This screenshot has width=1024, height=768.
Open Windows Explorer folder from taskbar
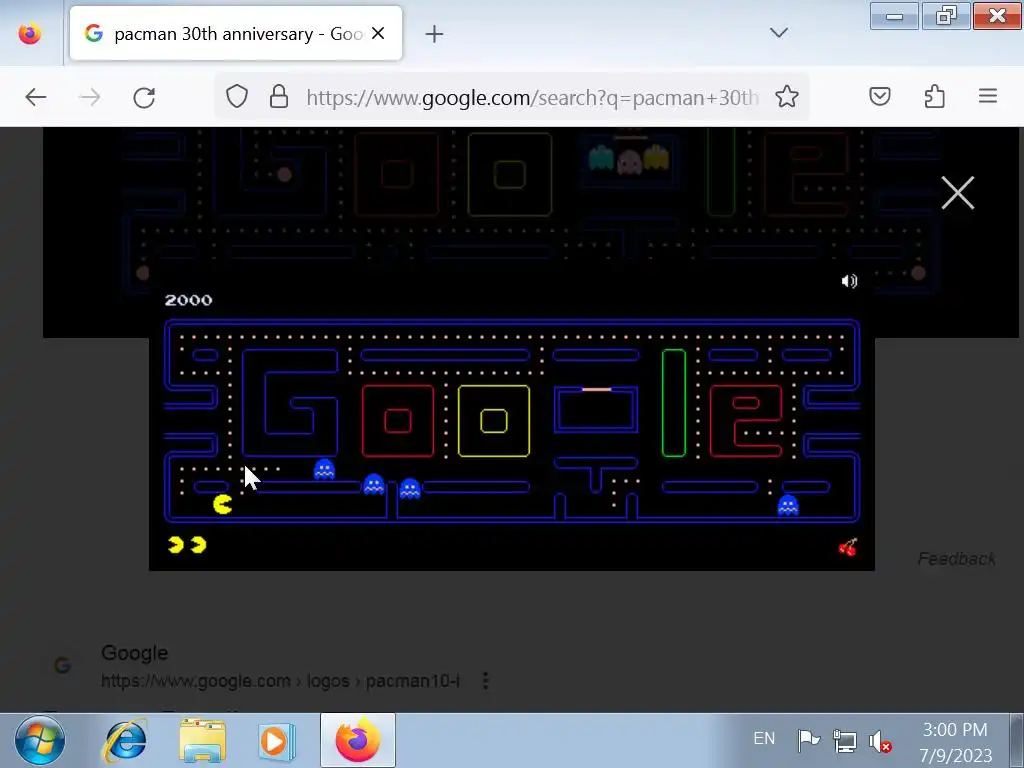[x=202, y=741]
